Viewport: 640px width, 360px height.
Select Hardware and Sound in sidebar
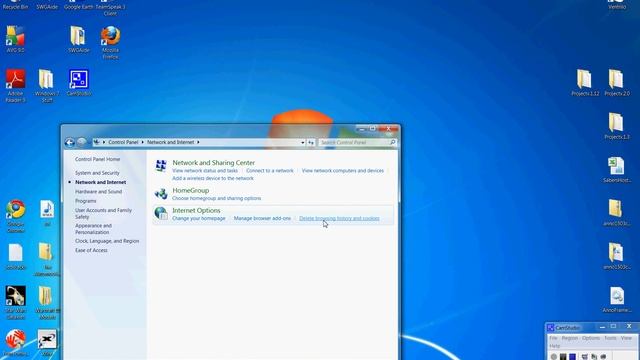[x=98, y=191]
